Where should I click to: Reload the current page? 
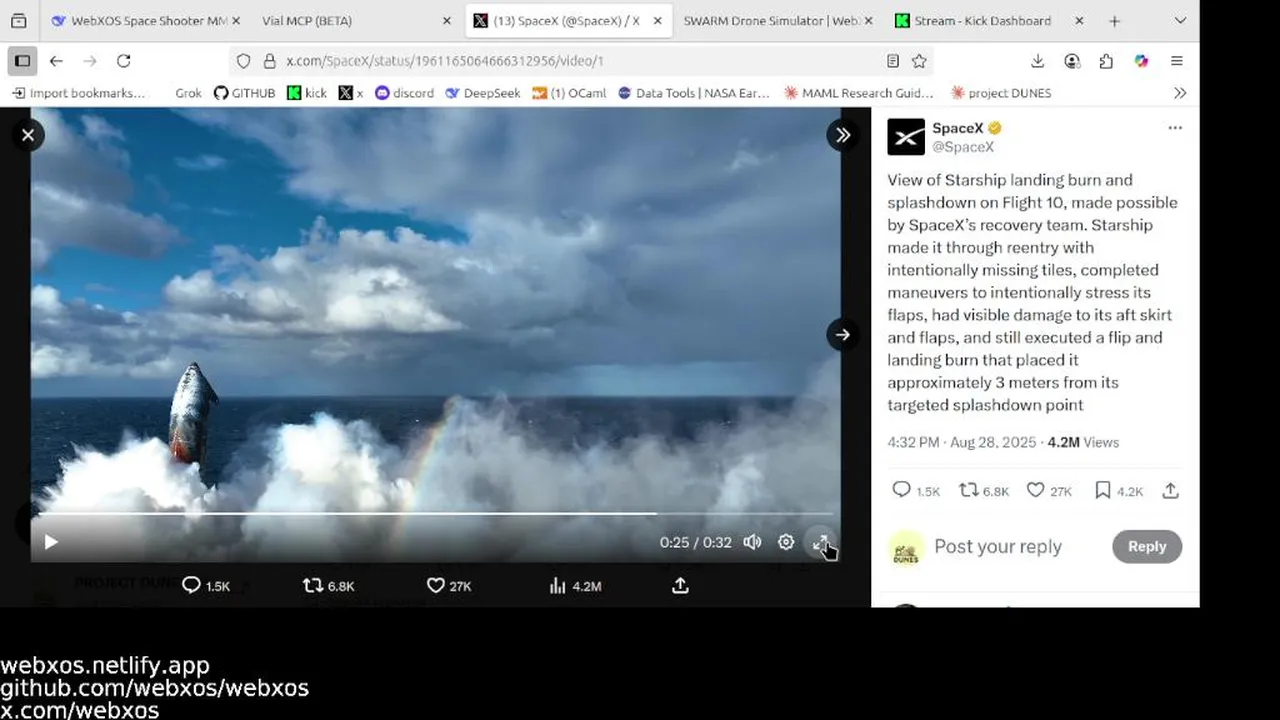click(123, 61)
